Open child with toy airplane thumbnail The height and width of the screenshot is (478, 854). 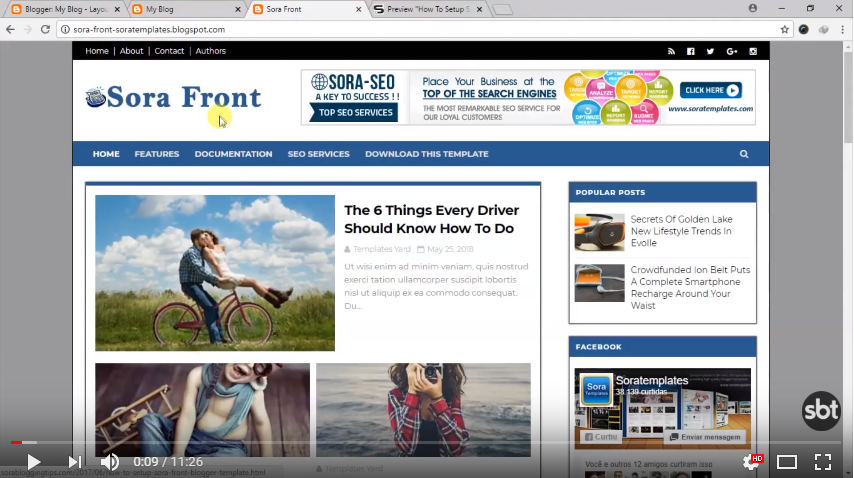pos(202,410)
